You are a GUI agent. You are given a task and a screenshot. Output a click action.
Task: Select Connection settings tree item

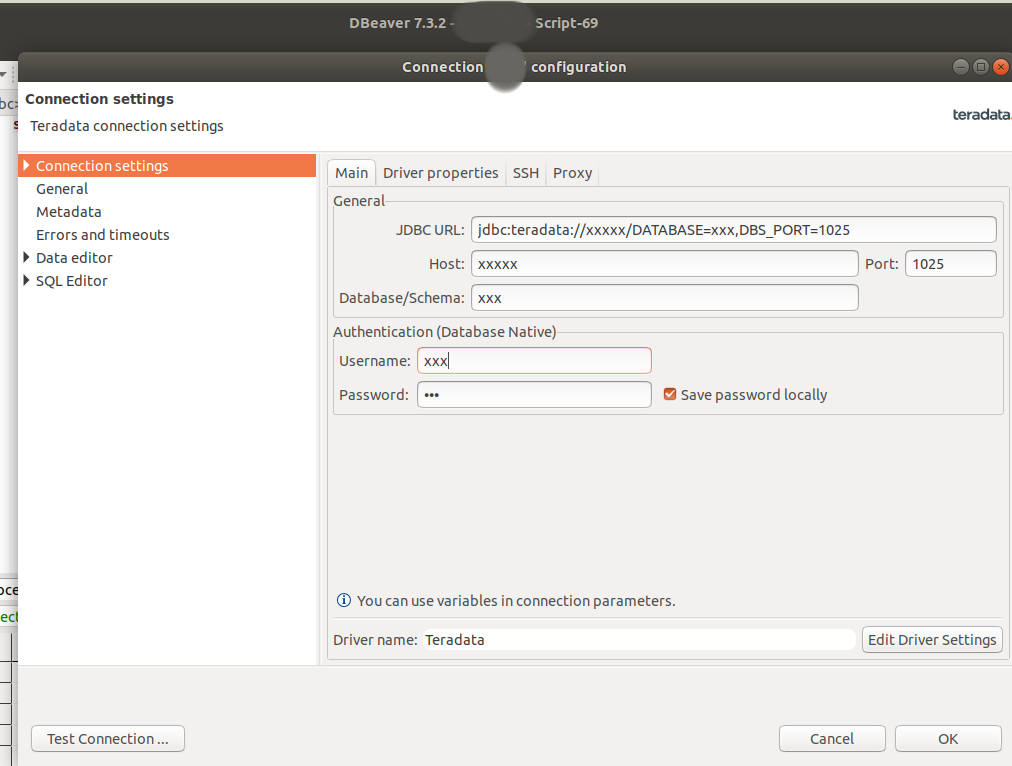coord(167,165)
